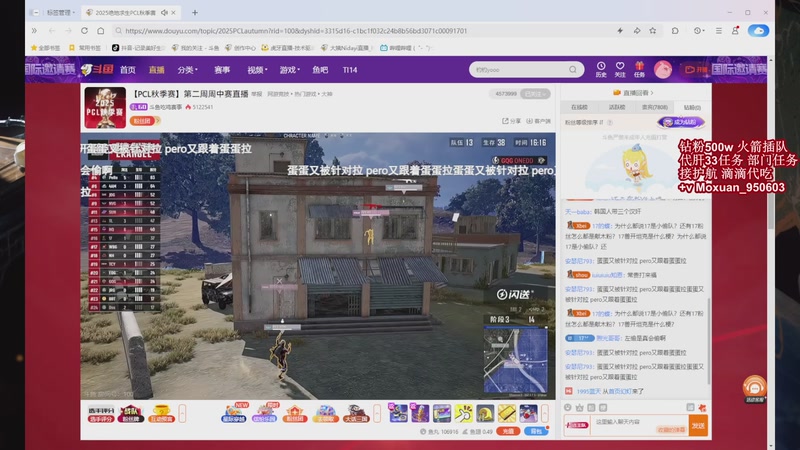Open the emoji icon above chat input

(567, 407)
